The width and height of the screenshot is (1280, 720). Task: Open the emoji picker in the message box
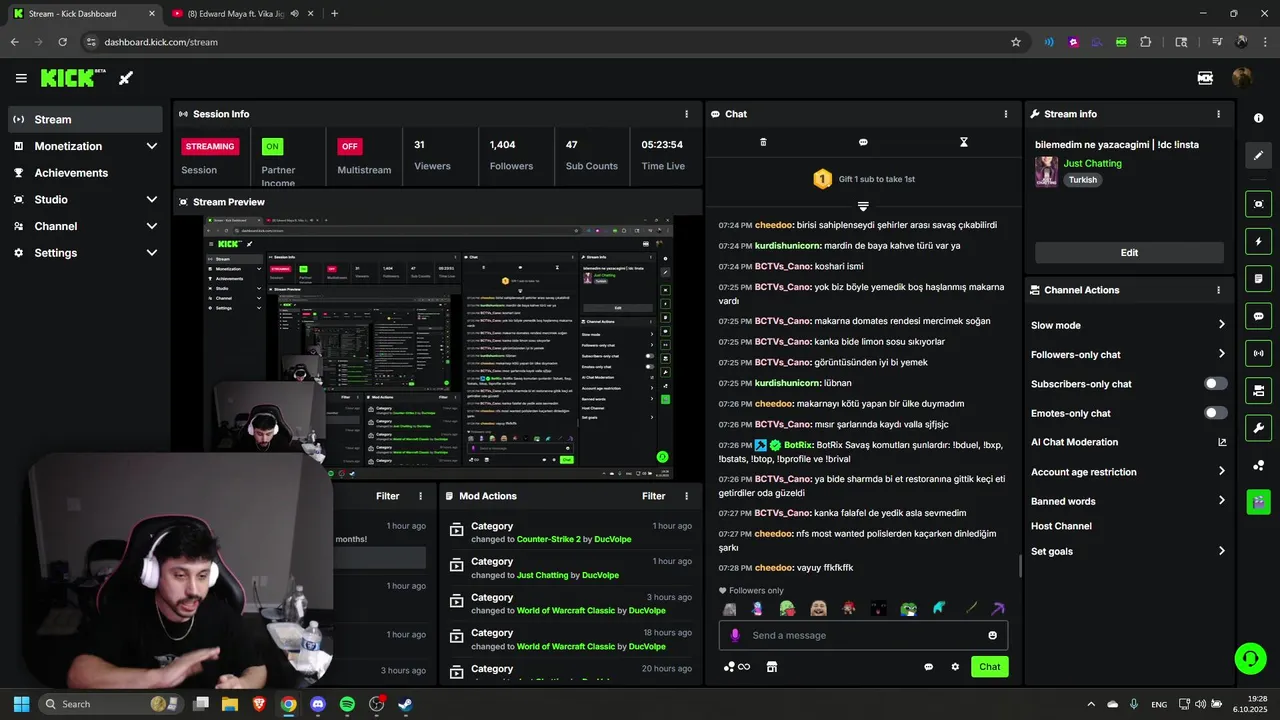click(992, 635)
